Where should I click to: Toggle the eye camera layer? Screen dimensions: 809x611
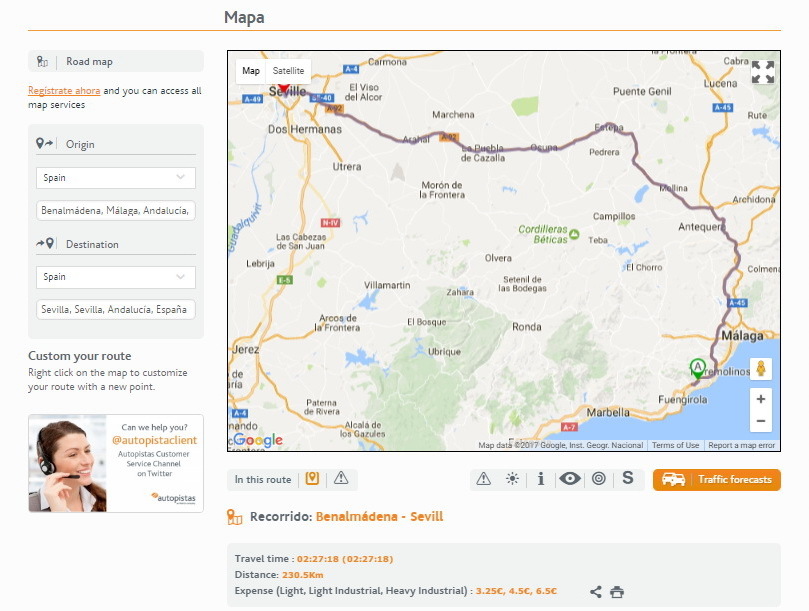click(x=570, y=479)
